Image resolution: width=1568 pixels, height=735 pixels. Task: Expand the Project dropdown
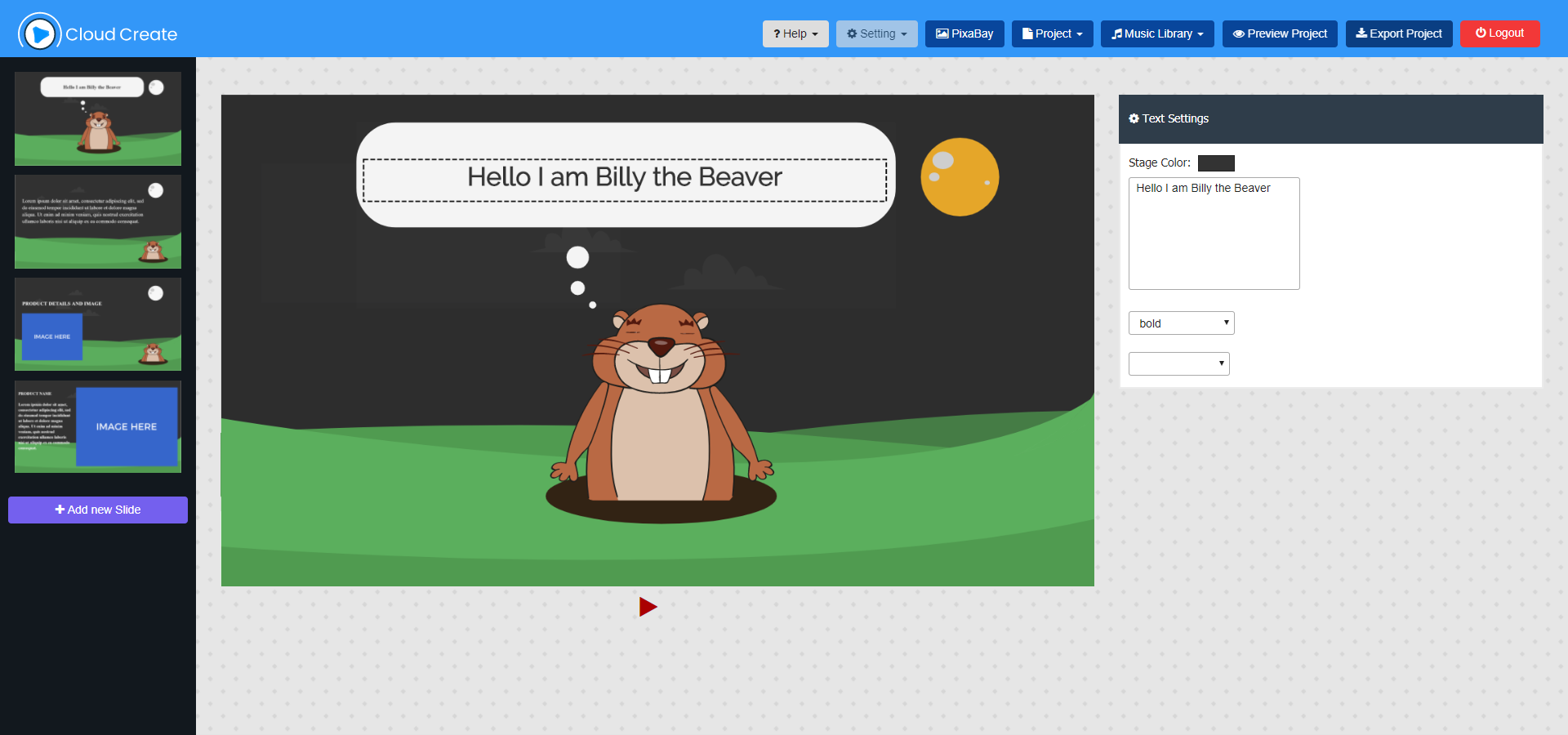[1052, 33]
